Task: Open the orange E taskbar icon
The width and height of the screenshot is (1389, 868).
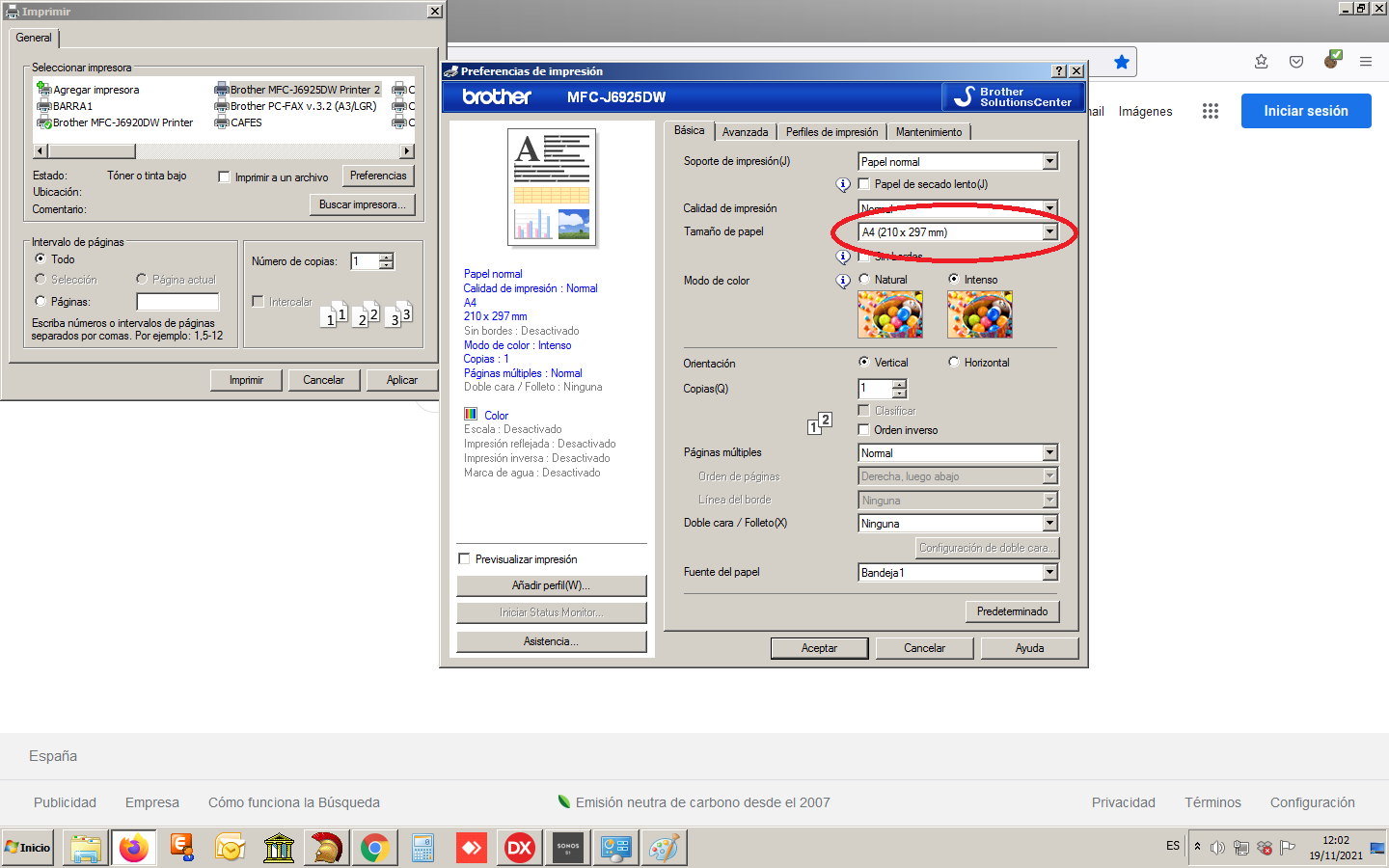Action: click(182, 848)
